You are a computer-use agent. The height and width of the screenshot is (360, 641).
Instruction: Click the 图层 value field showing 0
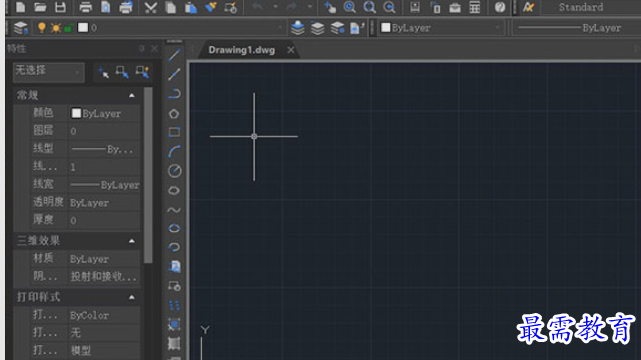click(104, 131)
